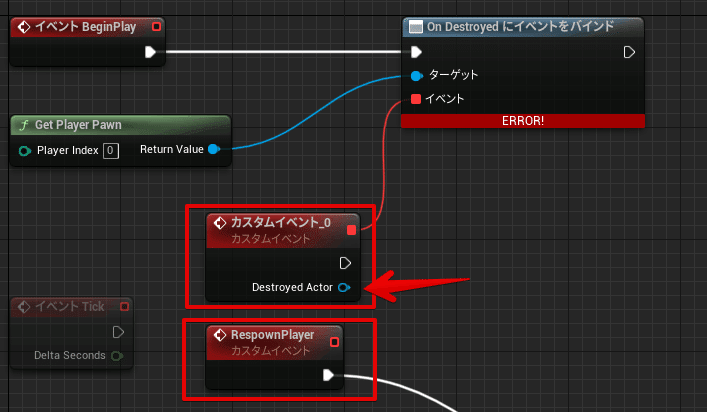Click the blue ターゲット input pin
This screenshot has width=707, height=412.
[x=417, y=75]
